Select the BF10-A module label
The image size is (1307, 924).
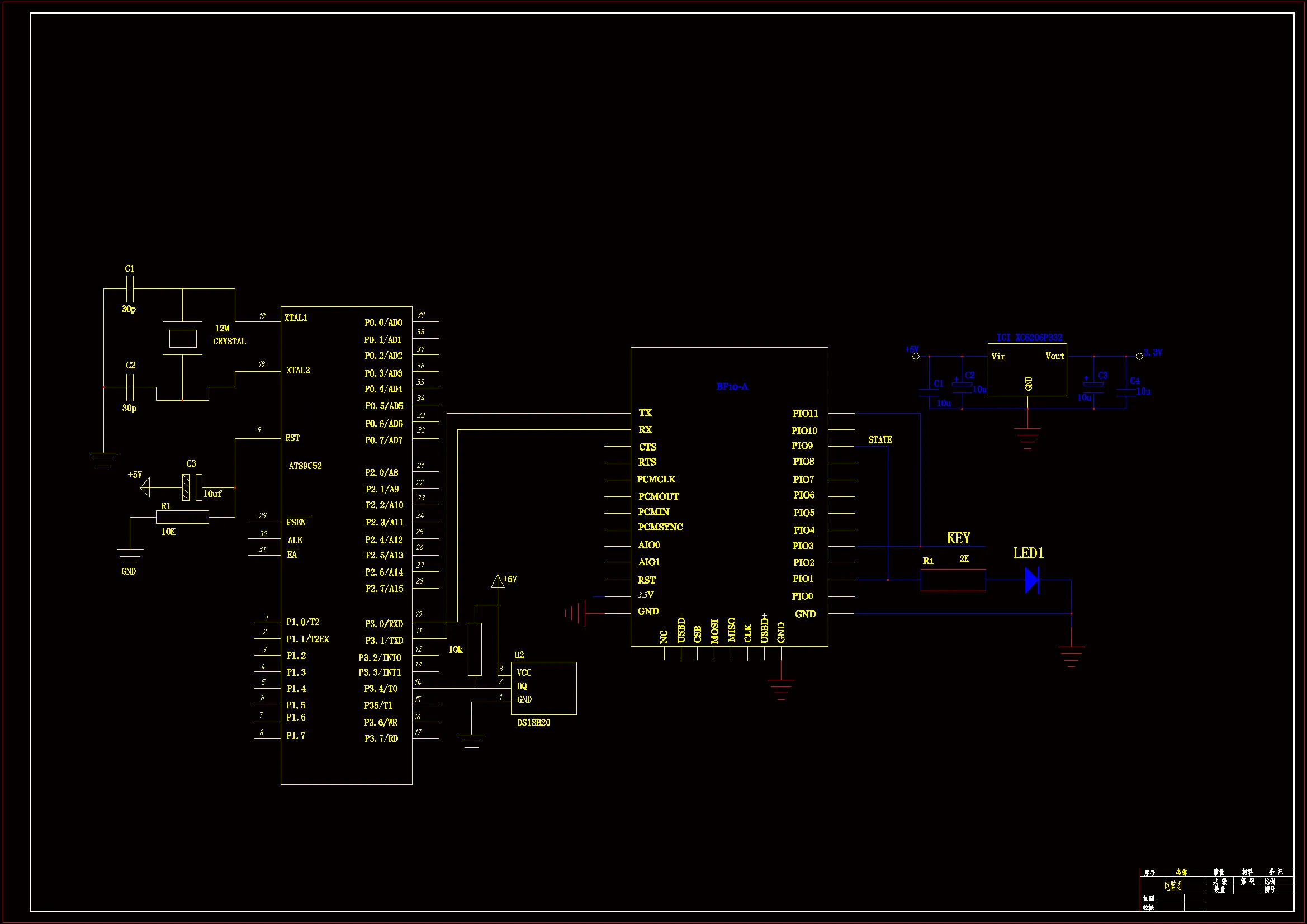732,387
